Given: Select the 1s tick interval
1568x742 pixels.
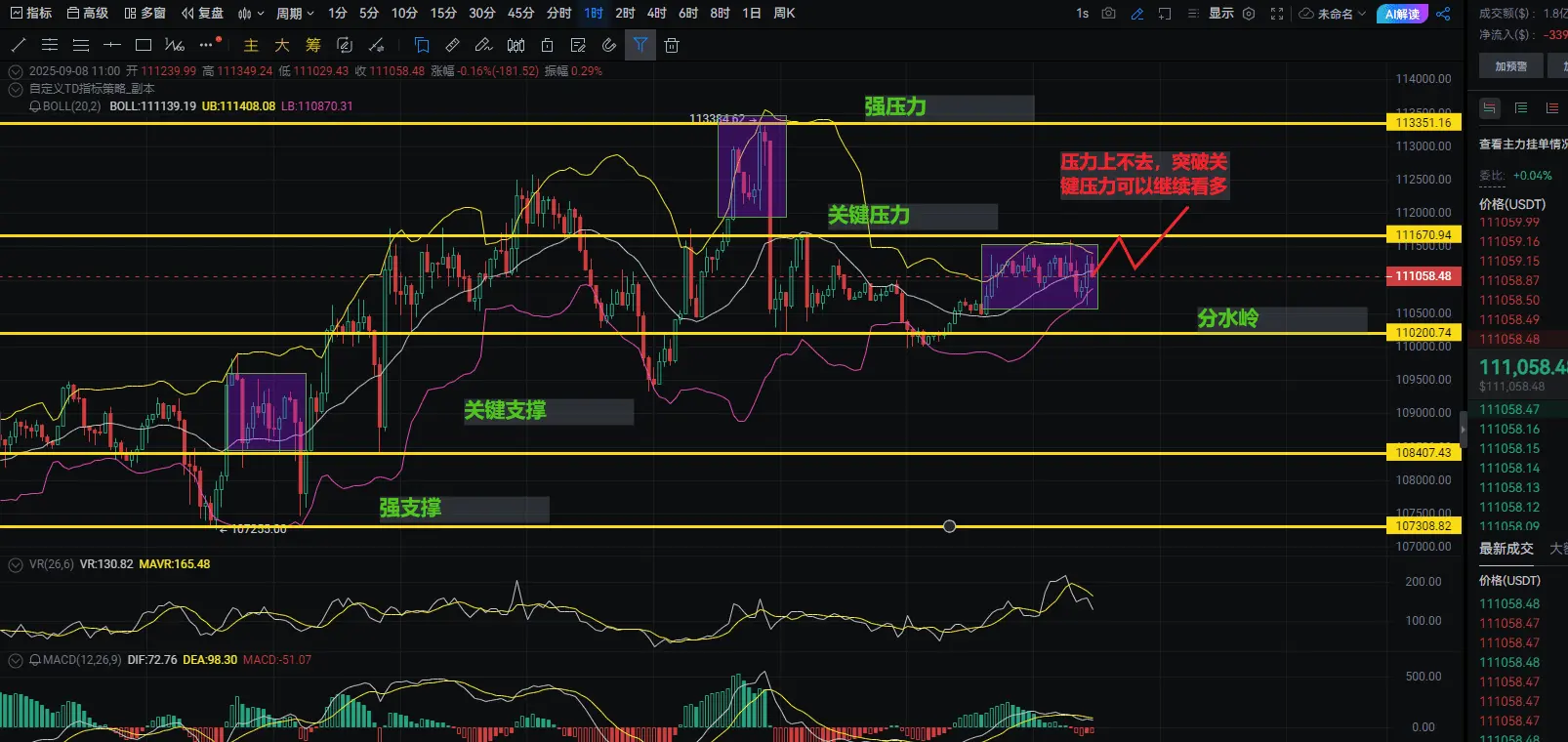Looking at the screenshot, I should pyautogui.click(x=1082, y=14).
